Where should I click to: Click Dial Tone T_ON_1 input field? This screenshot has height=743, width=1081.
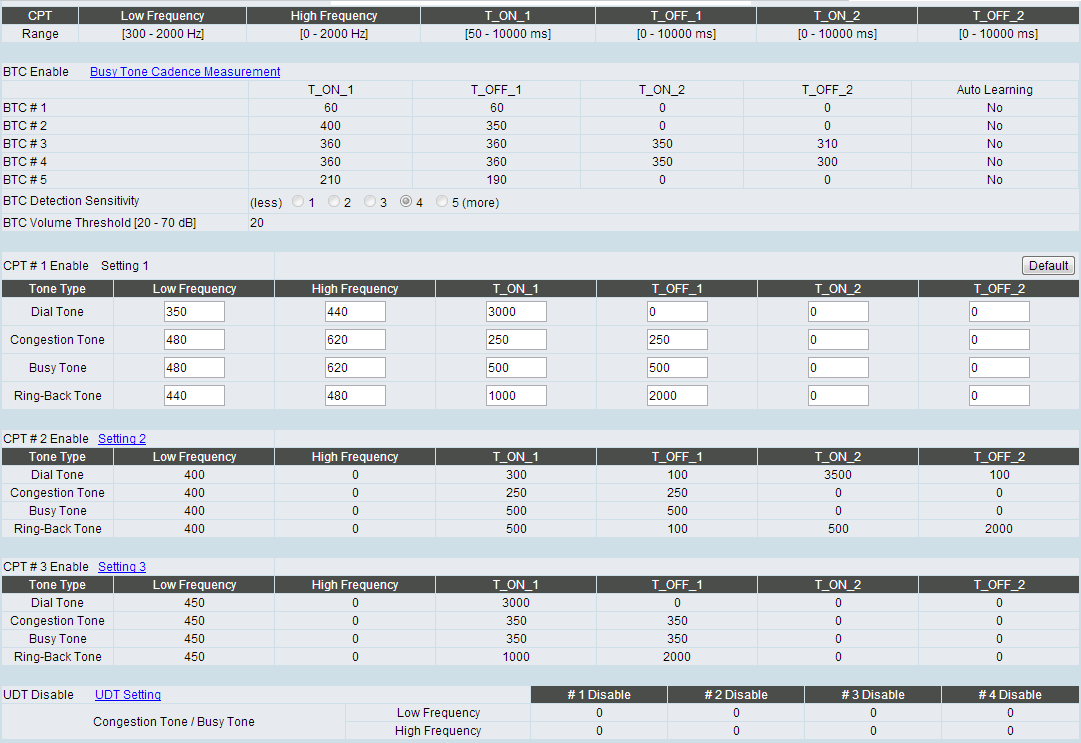pyautogui.click(x=516, y=312)
